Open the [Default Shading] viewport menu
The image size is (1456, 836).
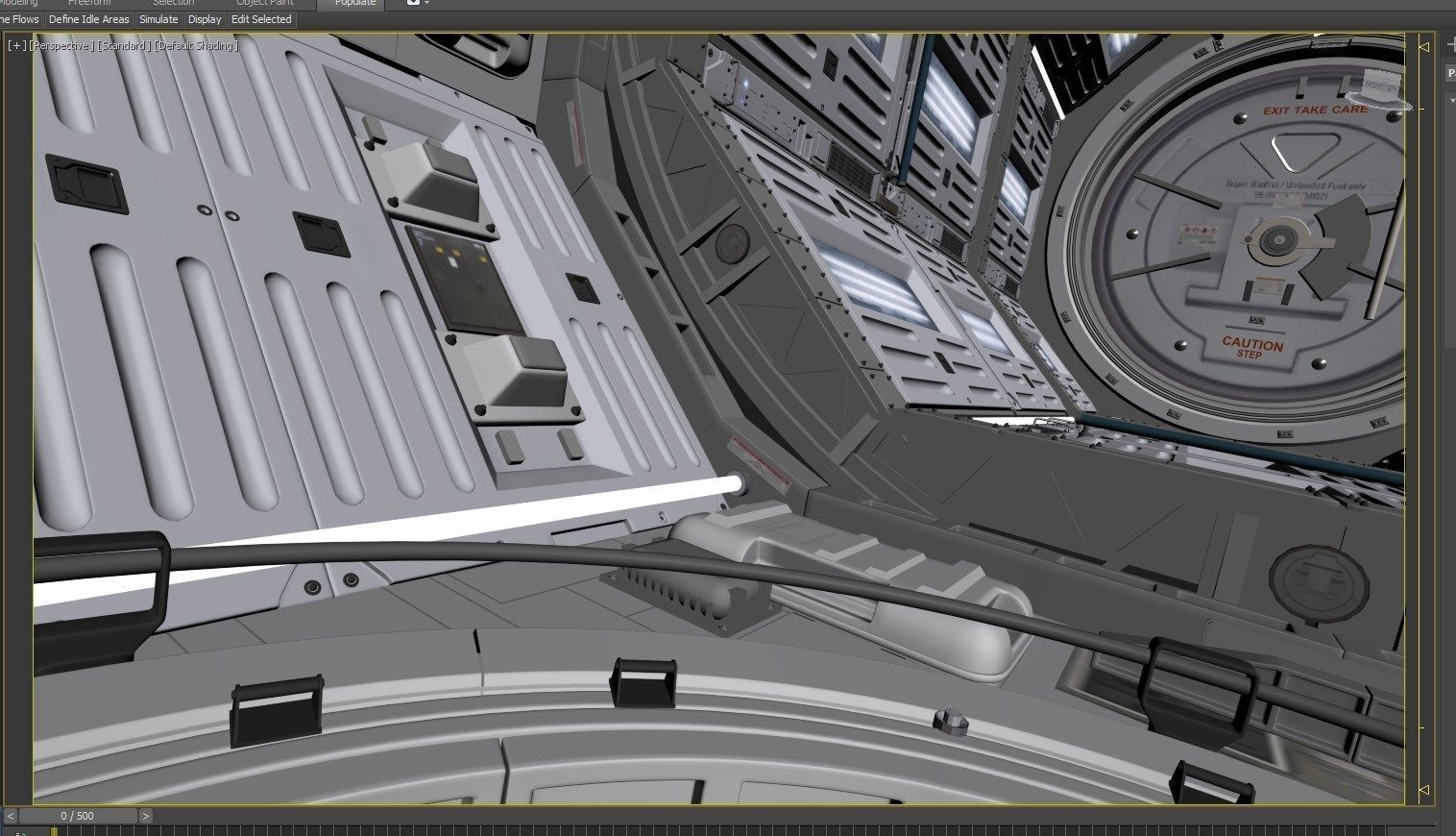(x=195, y=45)
